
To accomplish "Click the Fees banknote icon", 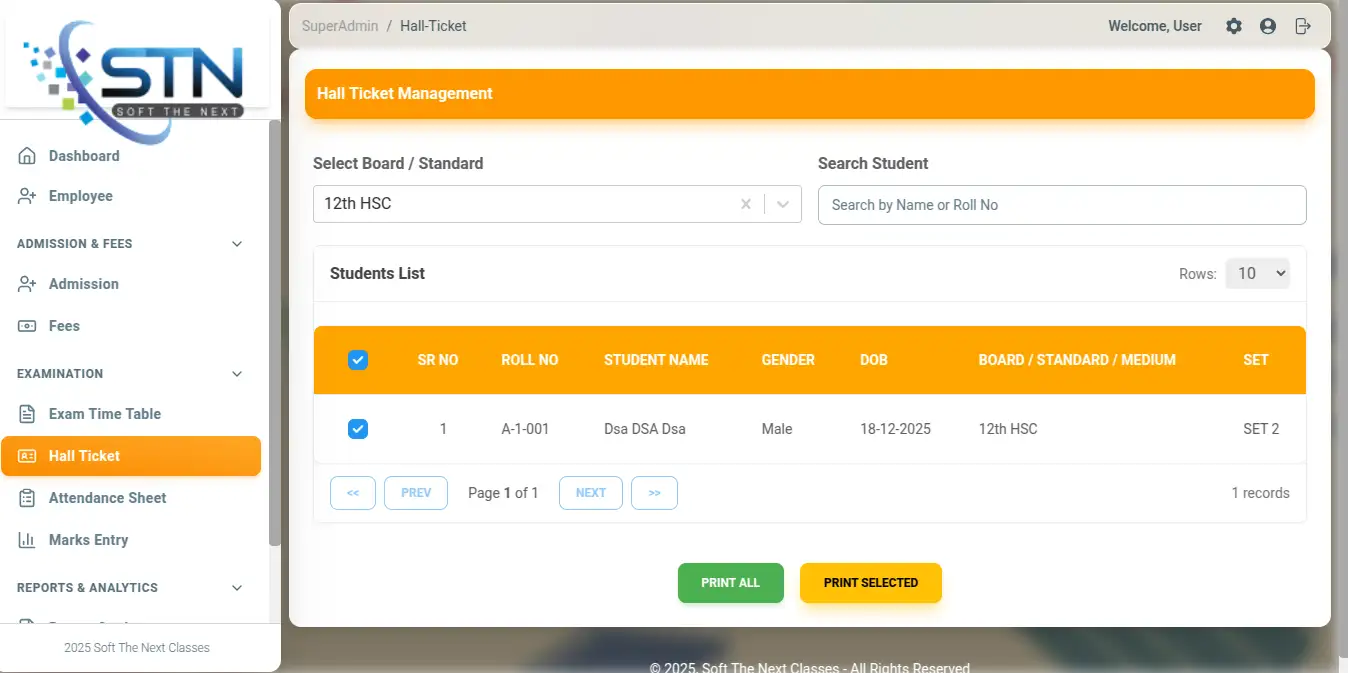I will click(x=27, y=326).
